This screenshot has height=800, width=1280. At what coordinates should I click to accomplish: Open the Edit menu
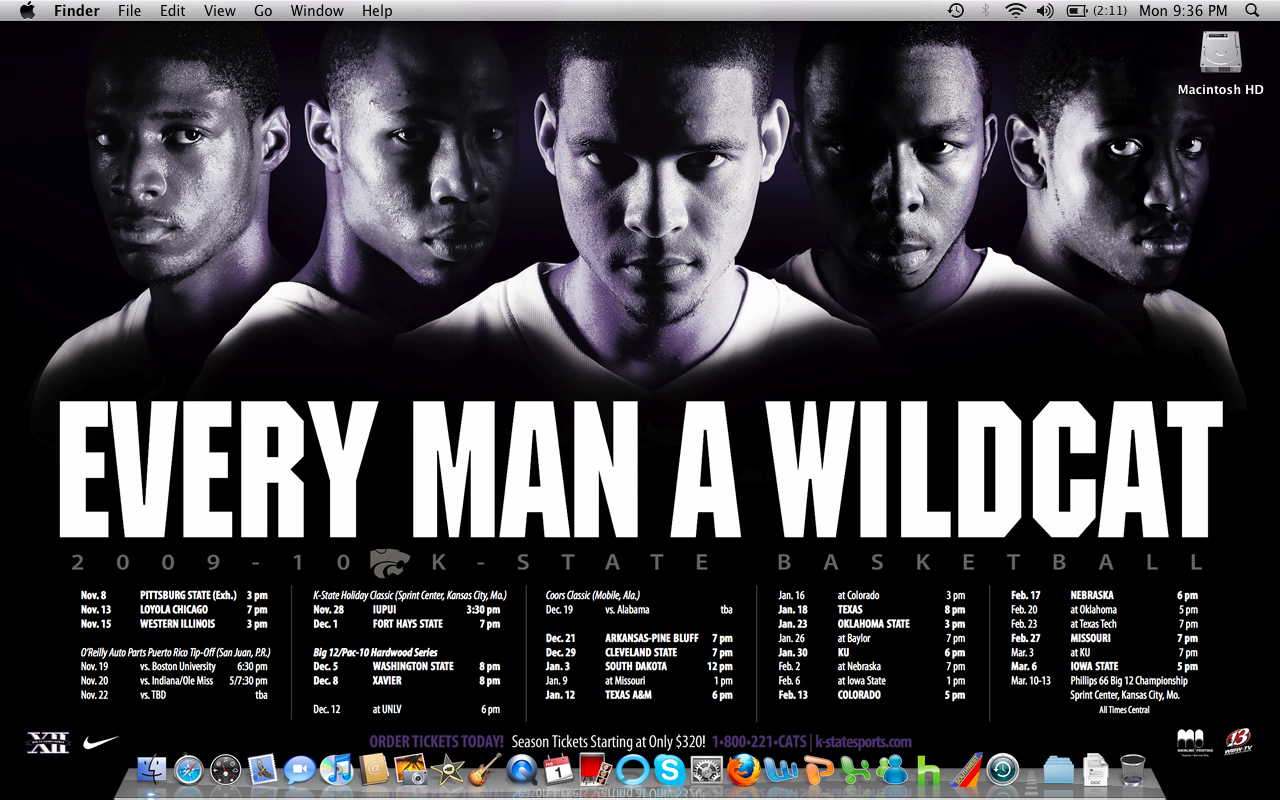pyautogui.click(x=172, y=11)
